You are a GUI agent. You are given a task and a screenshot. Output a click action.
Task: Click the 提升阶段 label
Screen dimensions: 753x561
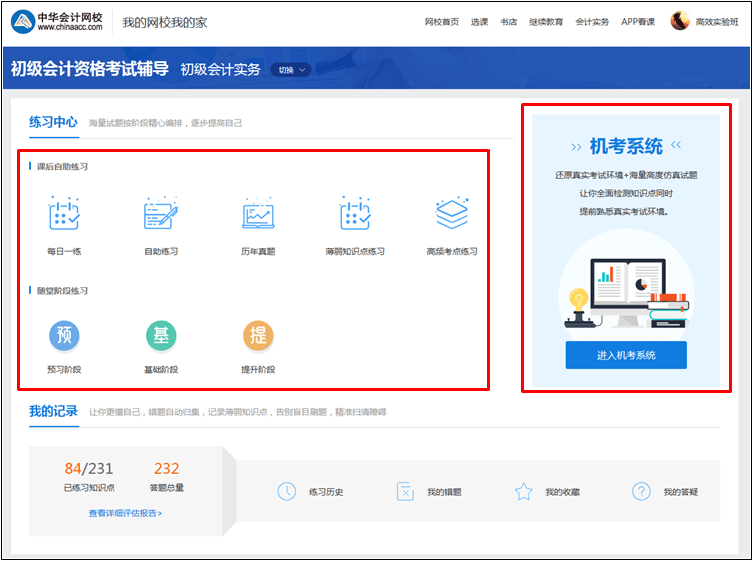[258, 369]
